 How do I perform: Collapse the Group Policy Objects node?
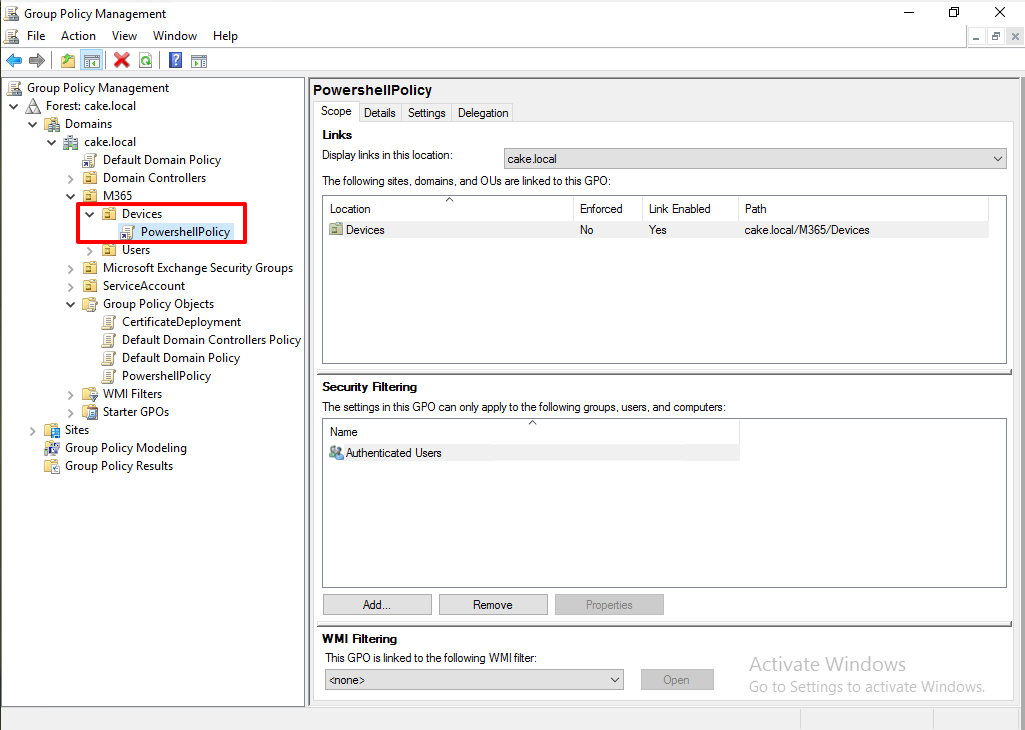[x=71, y=304]
